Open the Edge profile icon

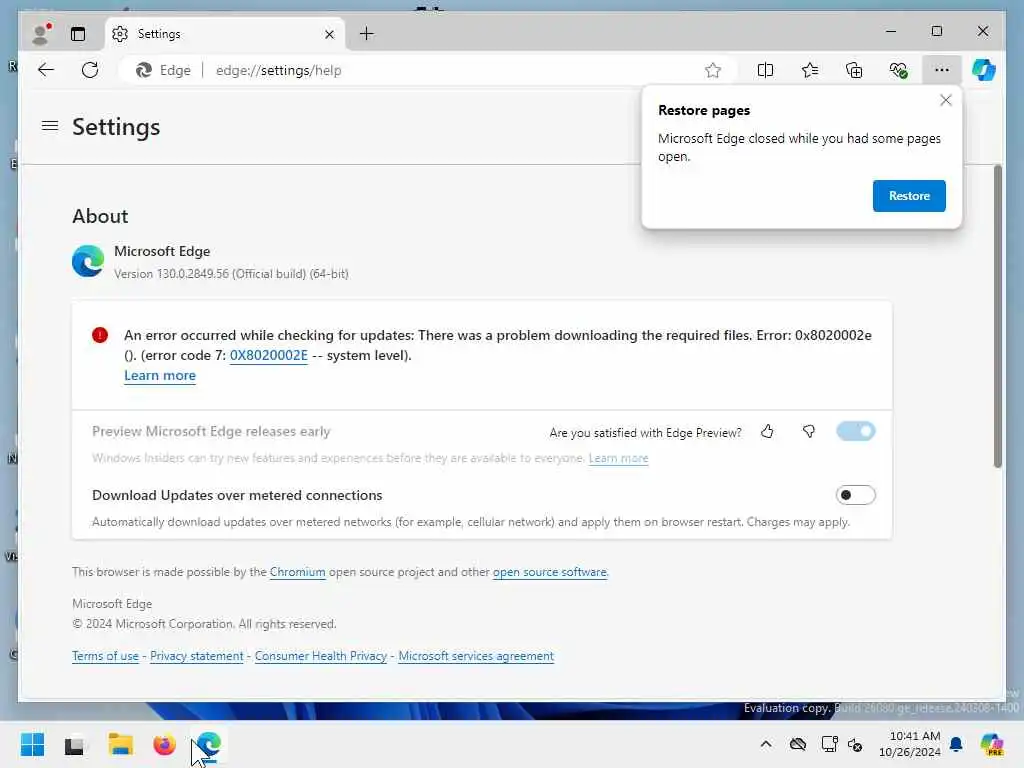[x=41, y=33]
